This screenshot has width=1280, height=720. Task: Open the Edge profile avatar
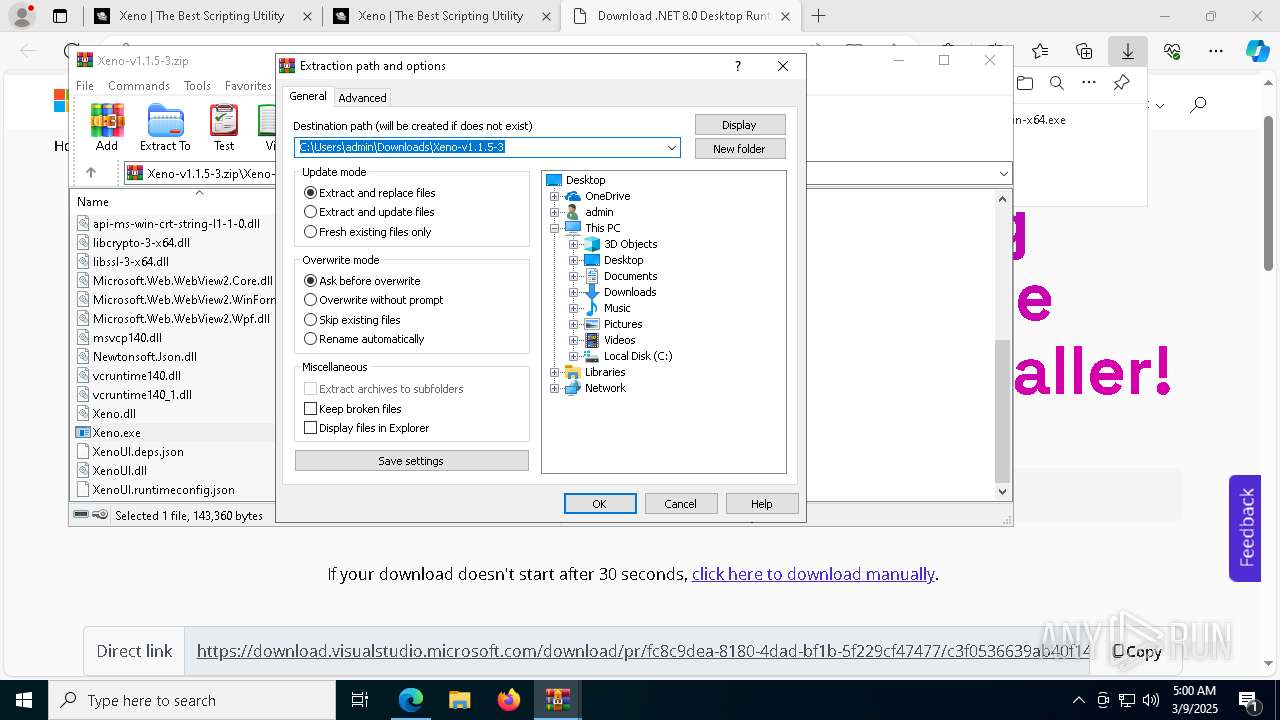22,16
